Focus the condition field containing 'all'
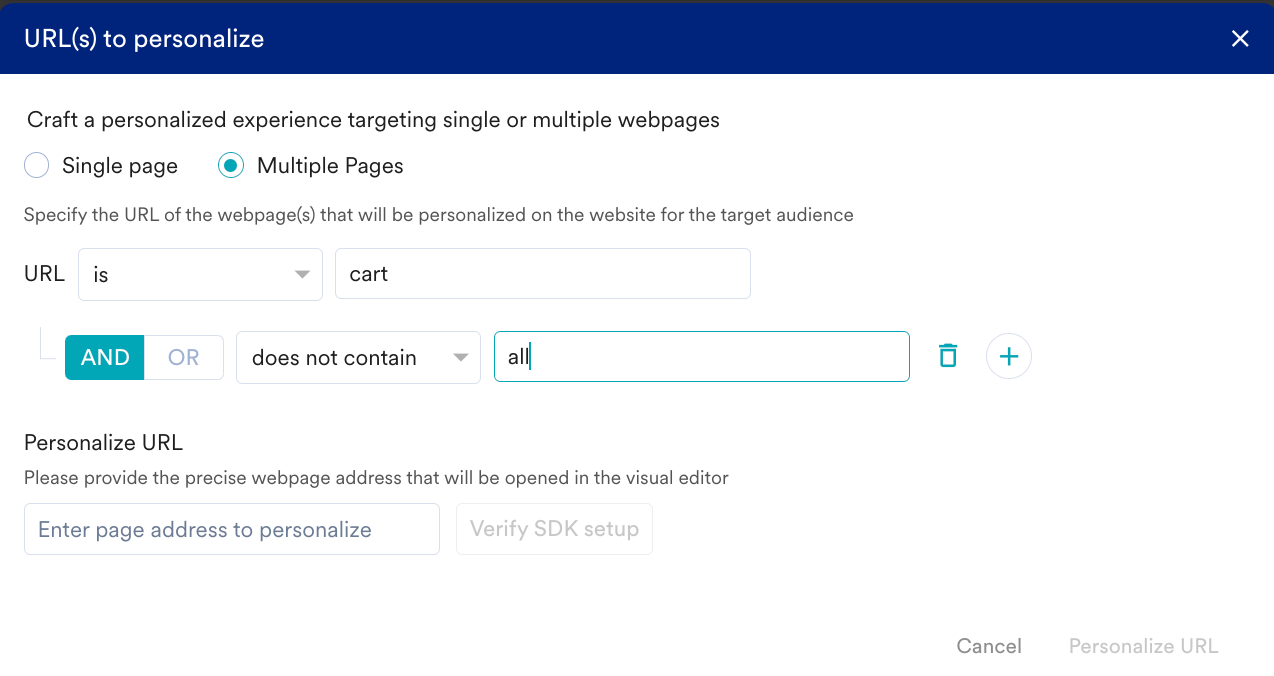 pyautogui.click(x=702, y=357)
